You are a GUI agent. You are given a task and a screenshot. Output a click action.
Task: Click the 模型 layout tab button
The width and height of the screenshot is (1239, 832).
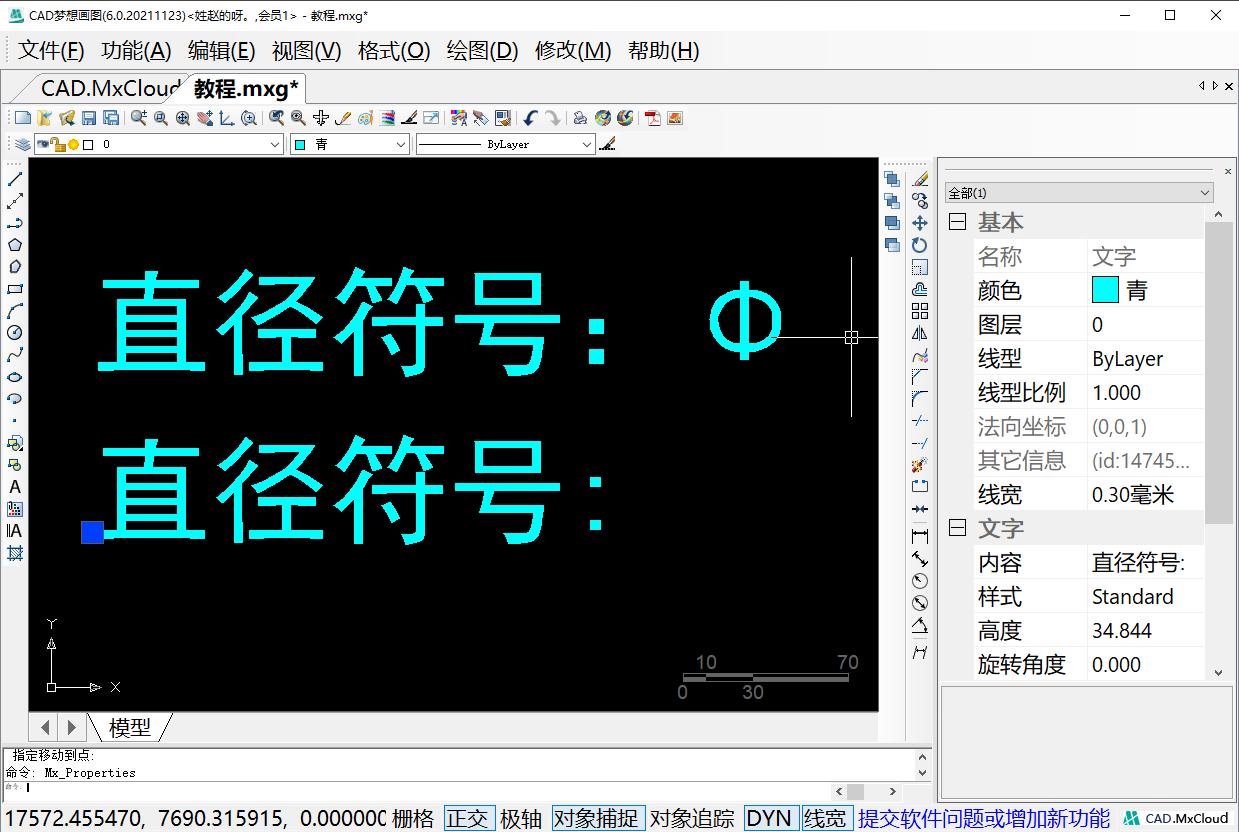(130, 727)
